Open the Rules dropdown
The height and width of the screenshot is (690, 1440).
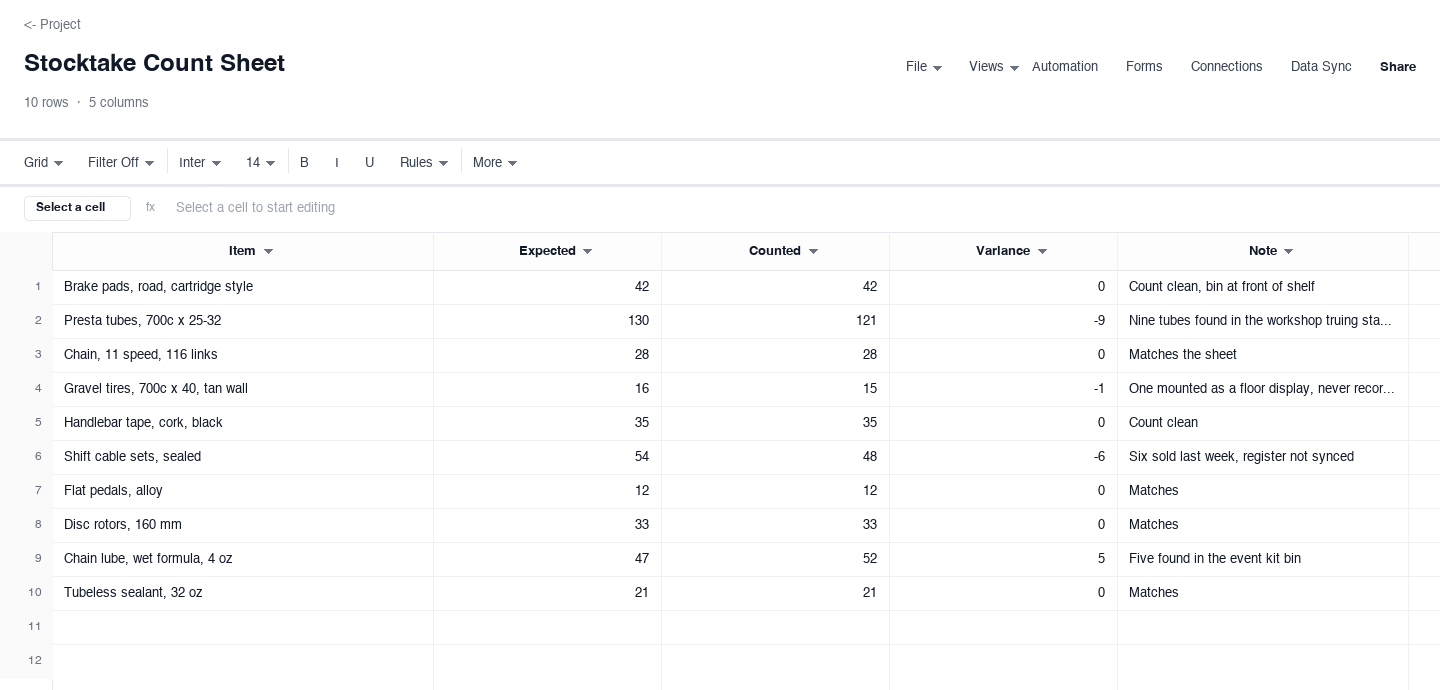tap(424, 163)
